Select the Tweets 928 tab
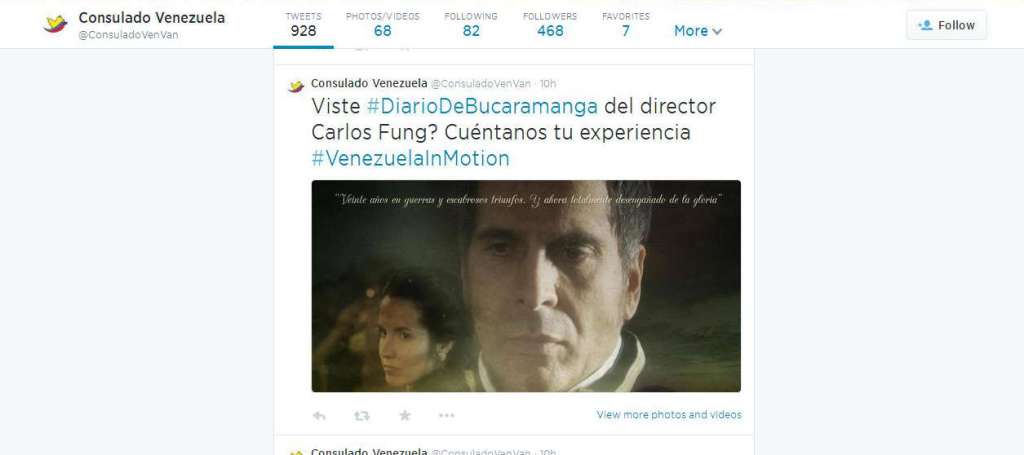 pyautogui.click(x=303, y=24)
